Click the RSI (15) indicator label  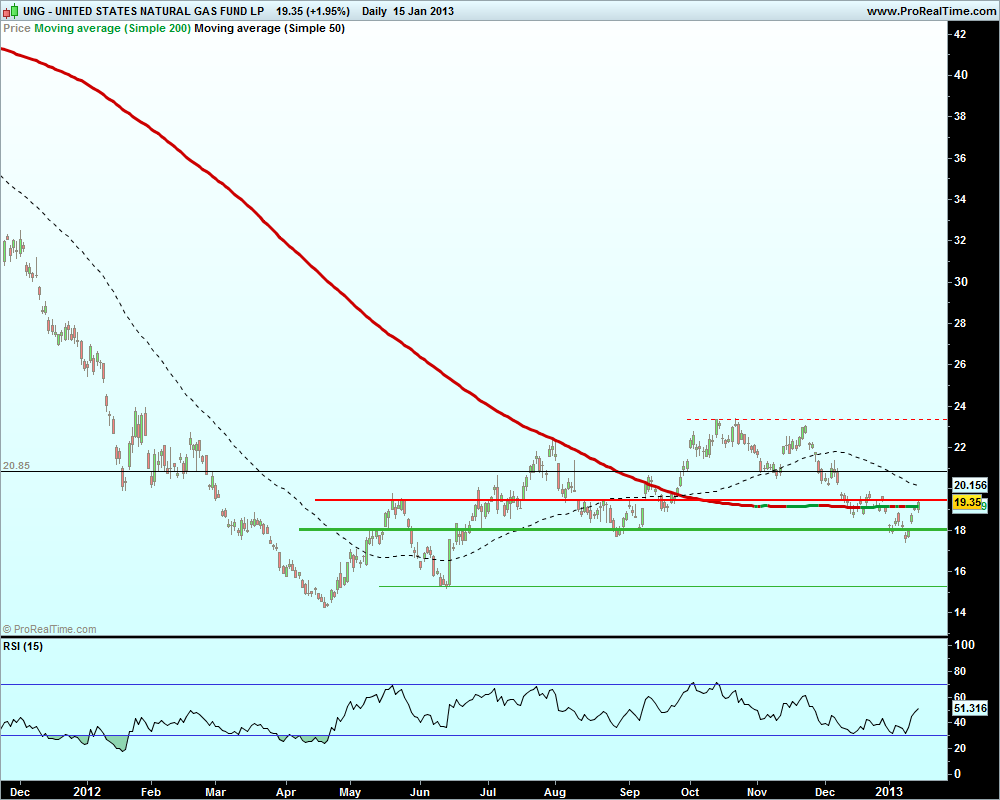tap(23, 646)
